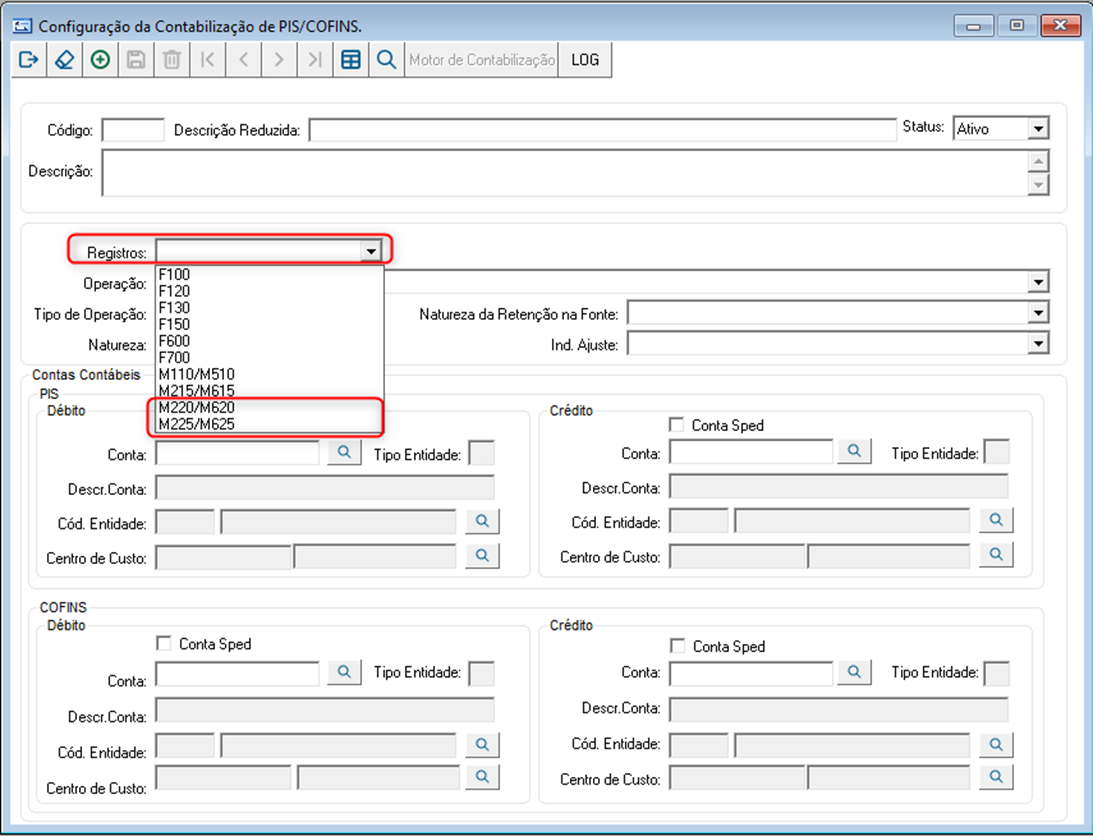
Task: Click inside the Descrição text area
Action: click(565, 172)
